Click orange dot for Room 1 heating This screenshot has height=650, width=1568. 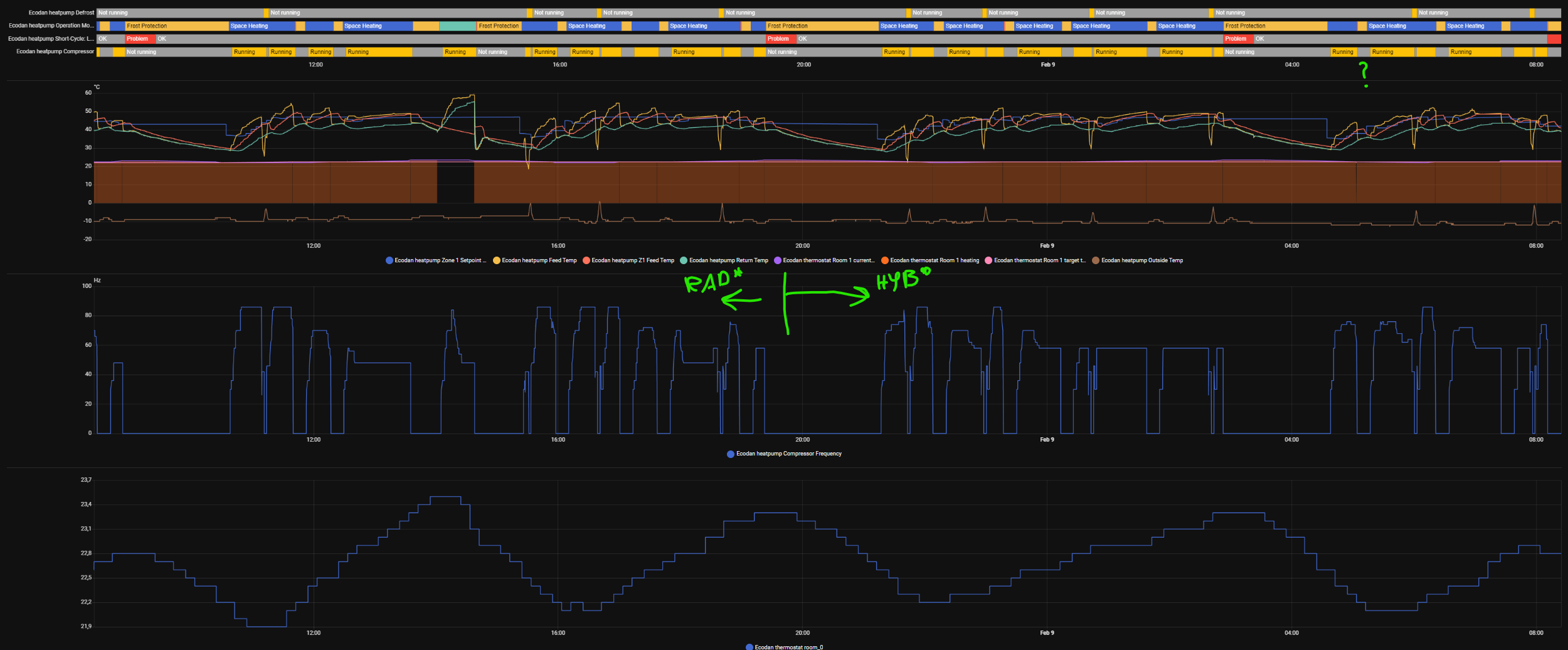pos(885,260)
